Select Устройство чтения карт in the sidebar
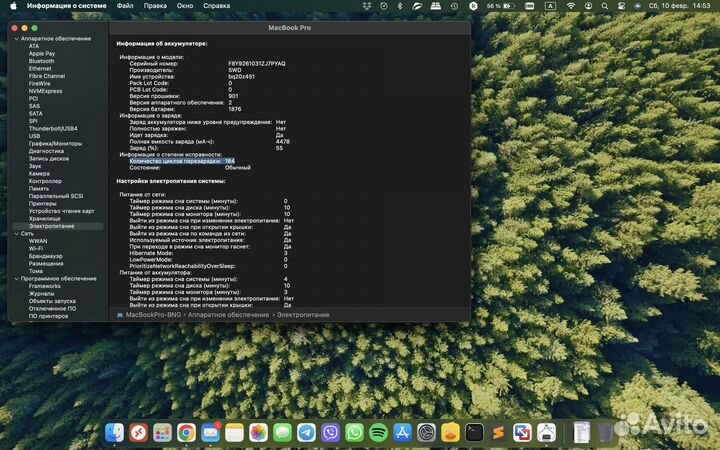The width and height of the screenshot is (720, 450). pos(62,211)
